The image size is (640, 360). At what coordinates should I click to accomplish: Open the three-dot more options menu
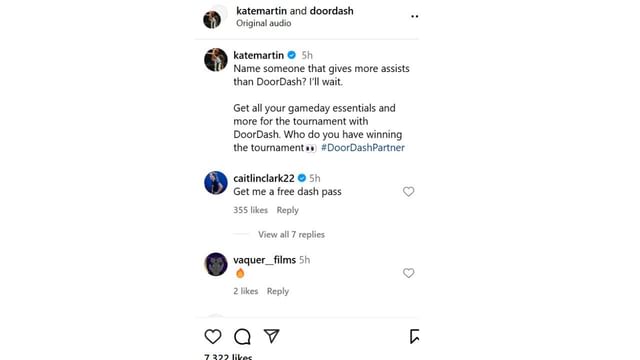click(x=415, y=16)
